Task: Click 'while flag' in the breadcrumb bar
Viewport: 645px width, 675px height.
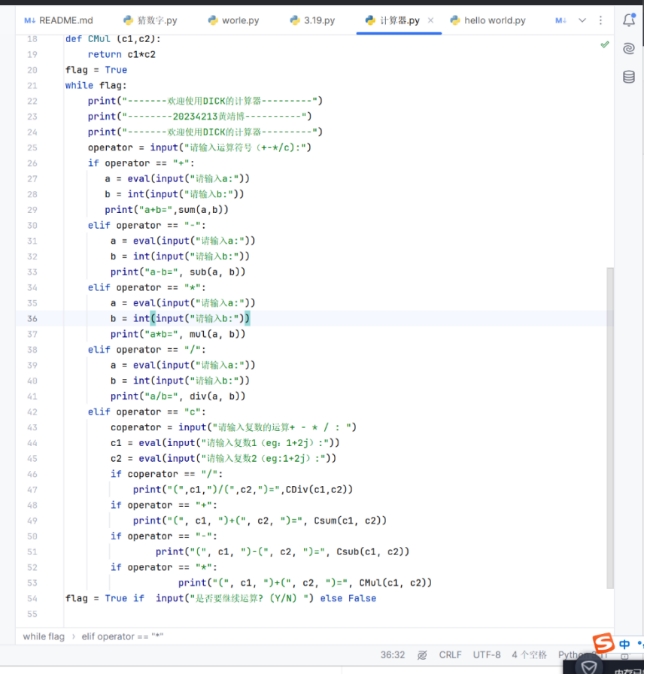Action: pos(43,636)
